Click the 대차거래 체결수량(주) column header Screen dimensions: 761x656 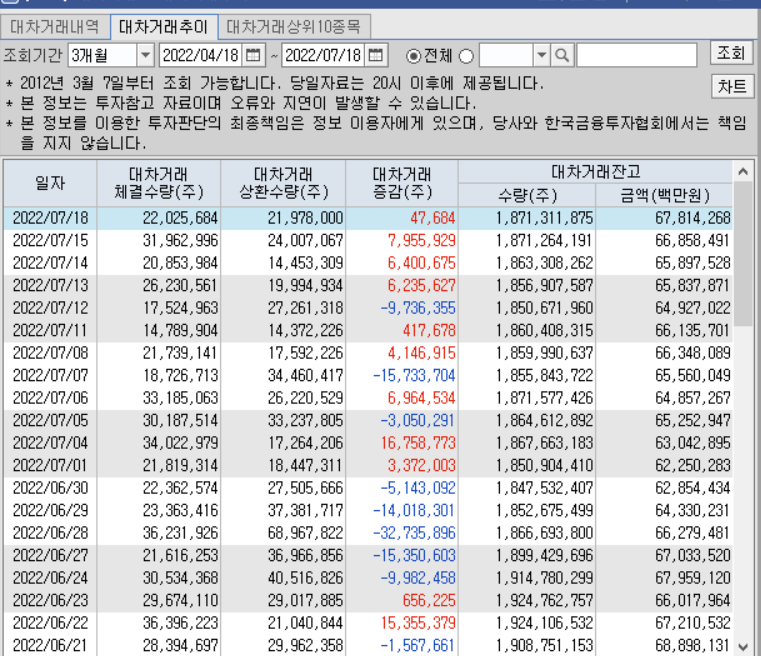pyautogui.click(x=159, y=183)
